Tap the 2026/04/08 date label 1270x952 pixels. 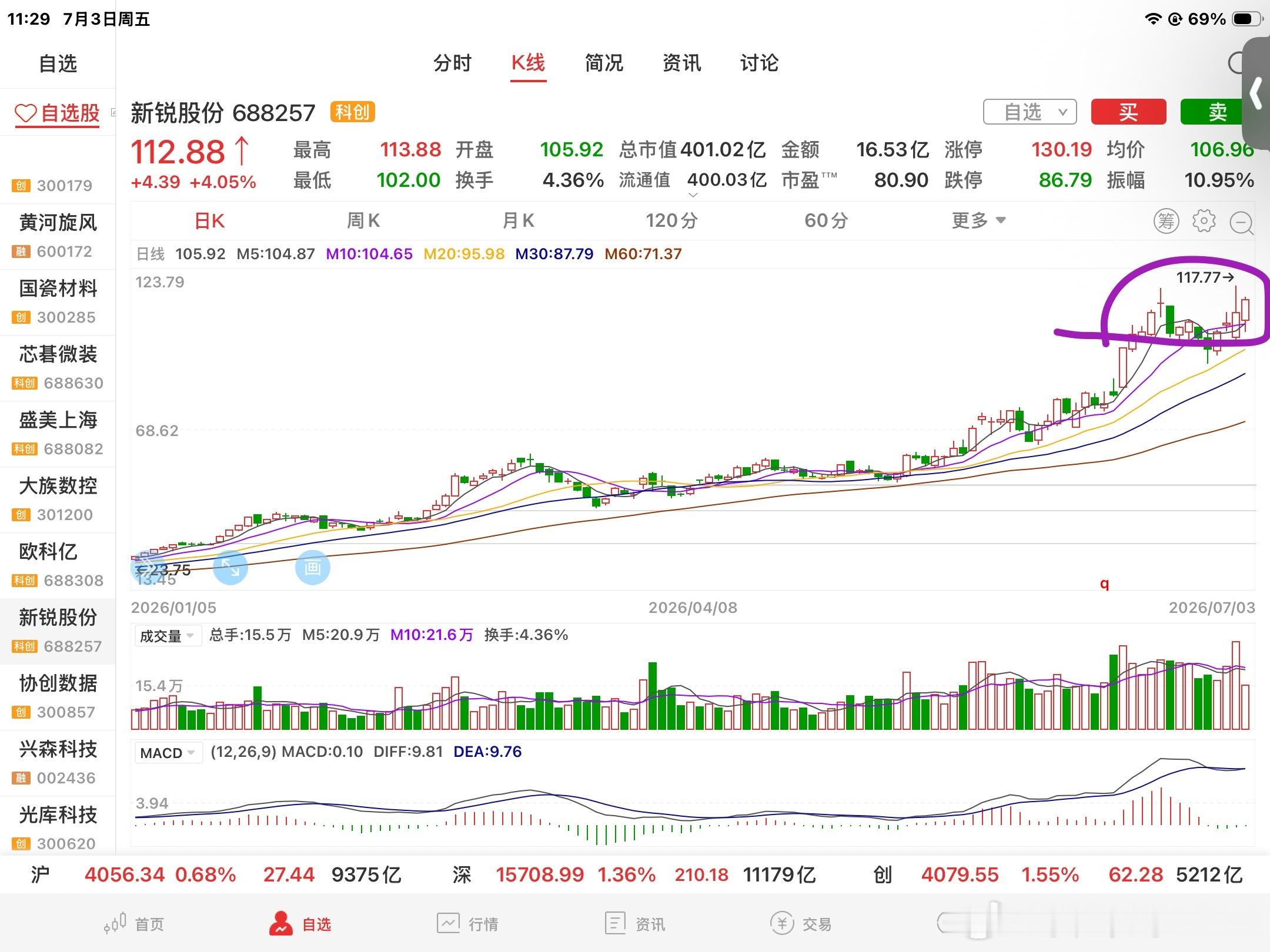[693, 608]
